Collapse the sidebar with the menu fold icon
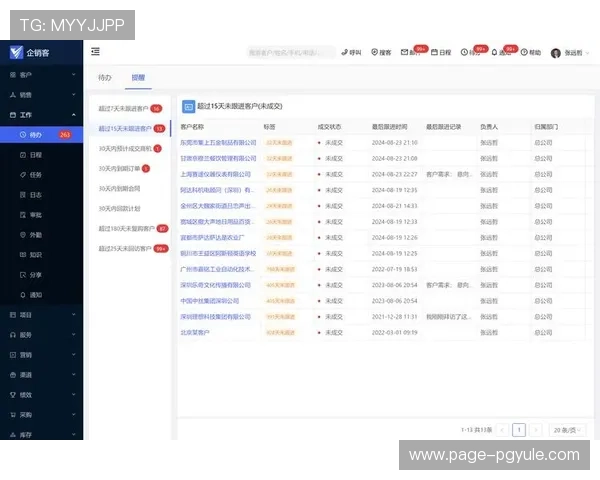600x480 pixels. [95, 51]
